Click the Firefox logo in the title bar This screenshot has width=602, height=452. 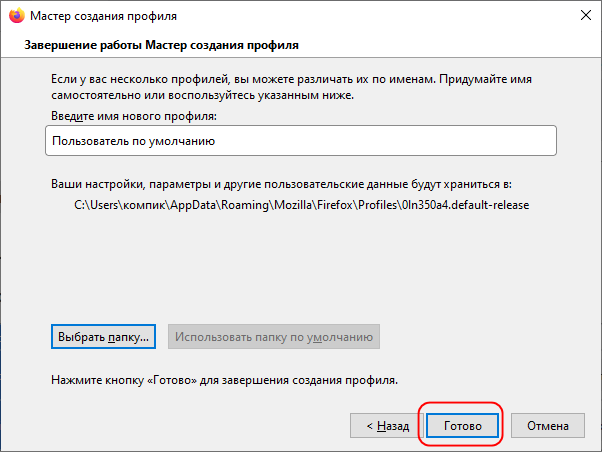click(x=17, y=16)
